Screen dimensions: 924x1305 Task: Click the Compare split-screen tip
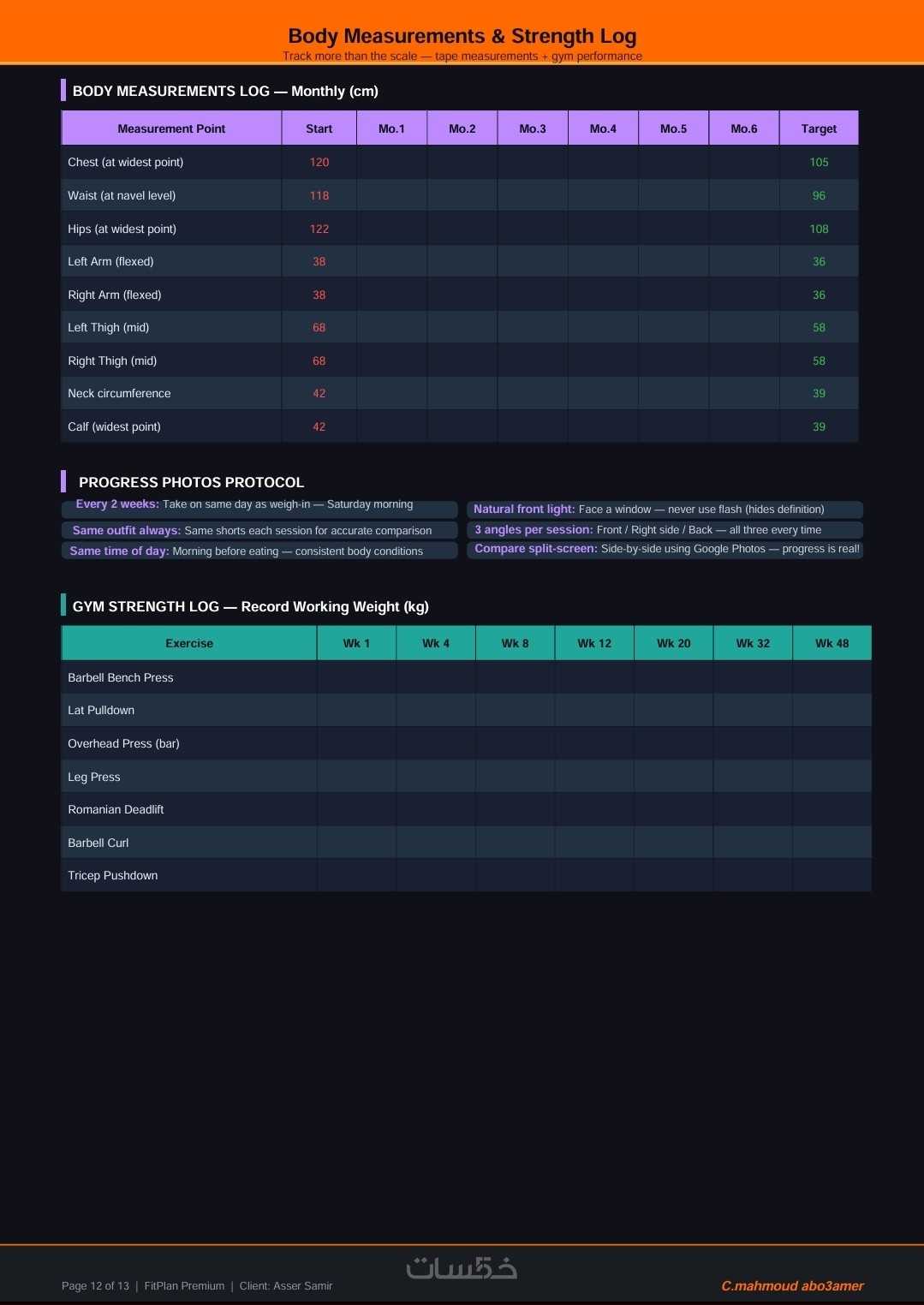pos(666,549)
